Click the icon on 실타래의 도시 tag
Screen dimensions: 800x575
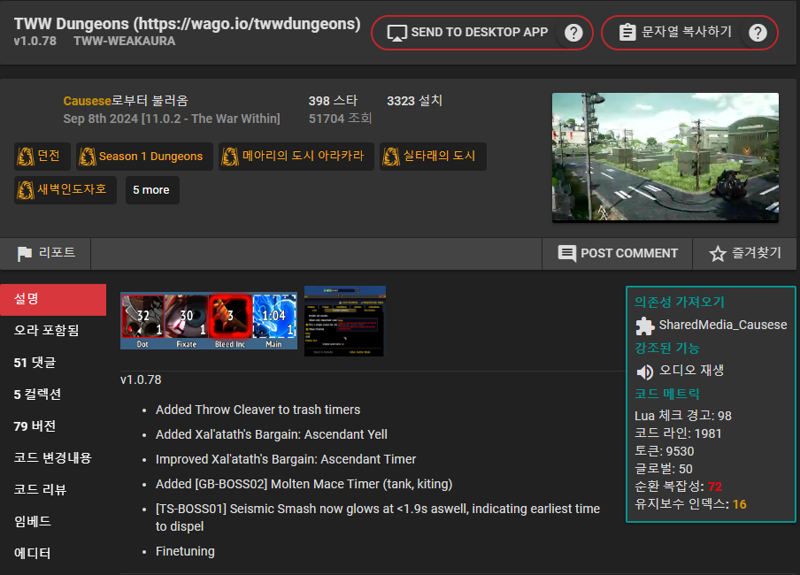tap(391, 156)
